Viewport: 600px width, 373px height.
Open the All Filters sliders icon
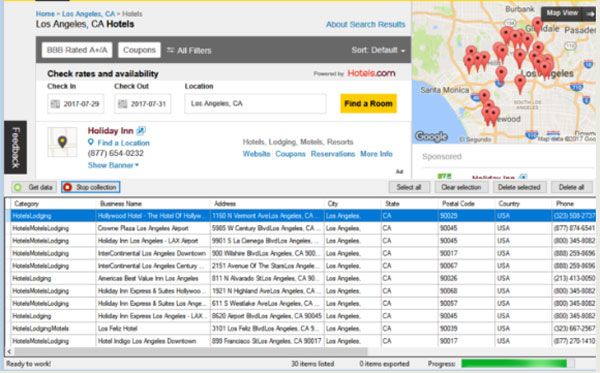(x=170, y=50)
